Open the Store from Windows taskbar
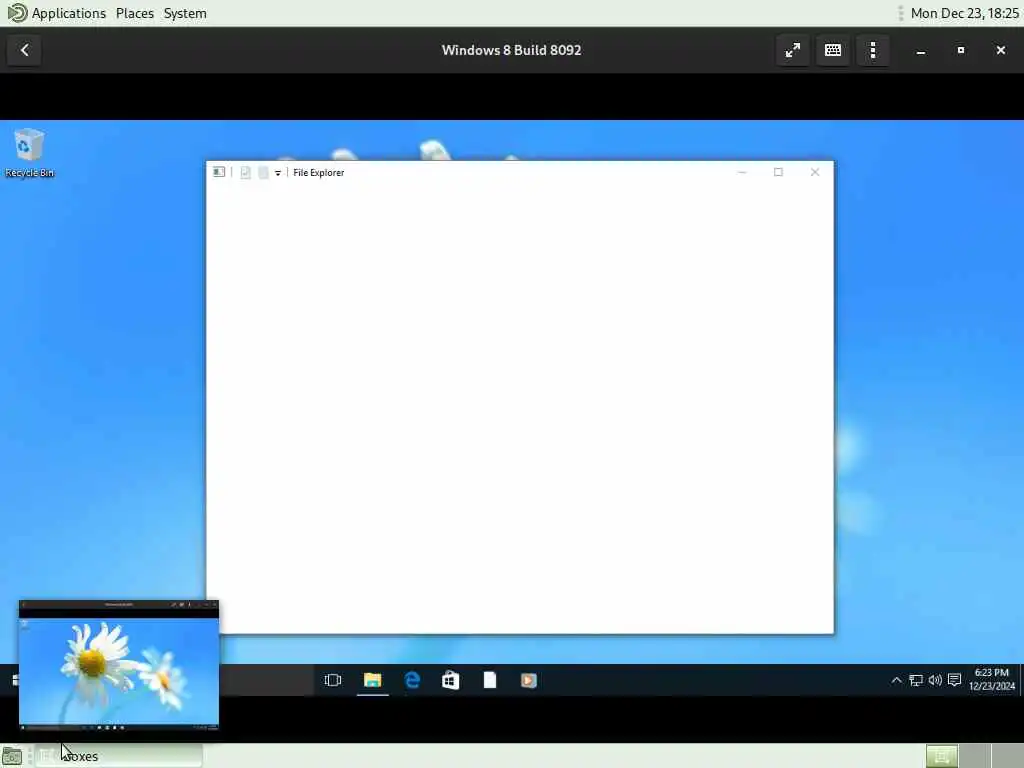1024x768 pixels. tap(451, 680)
